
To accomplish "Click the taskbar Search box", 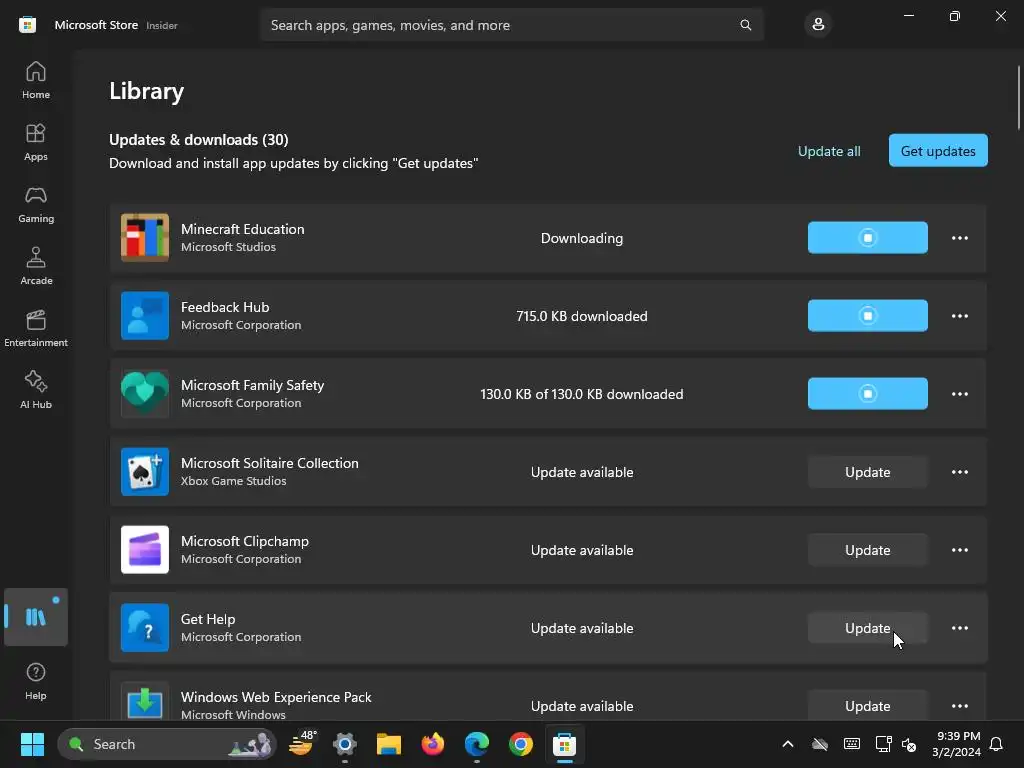I will tap(167, 744).
